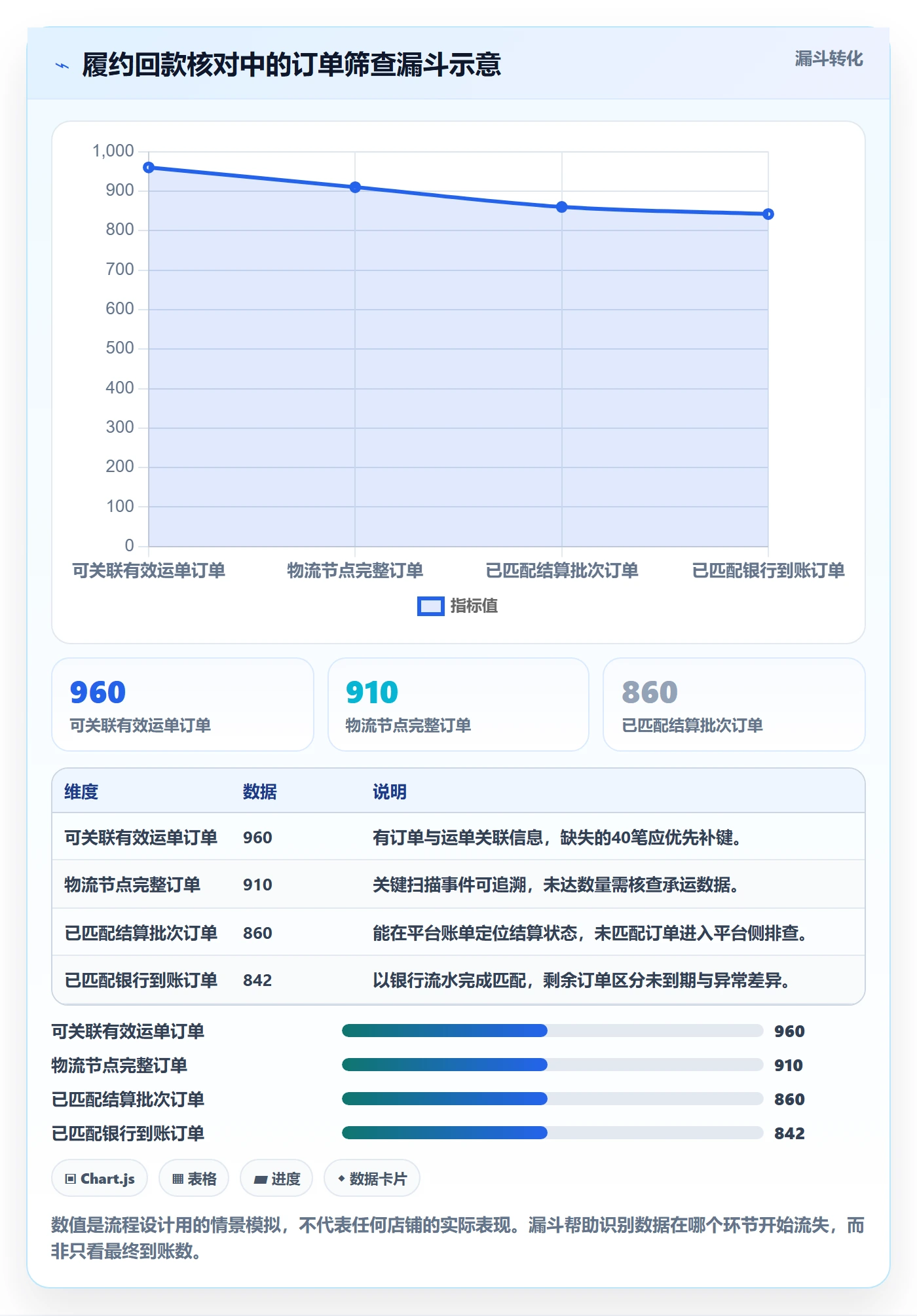Click the 漏斗转化 label in header

click(x=829, y=59)
